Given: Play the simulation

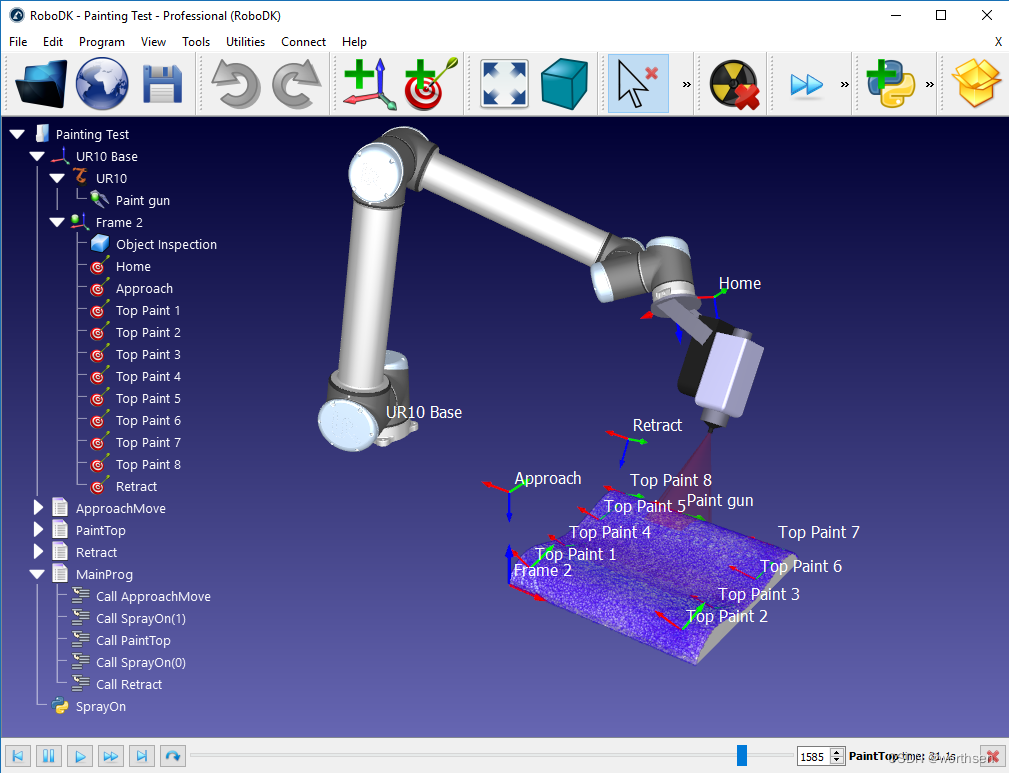Looking at the screenshot, I should point(80,756).
